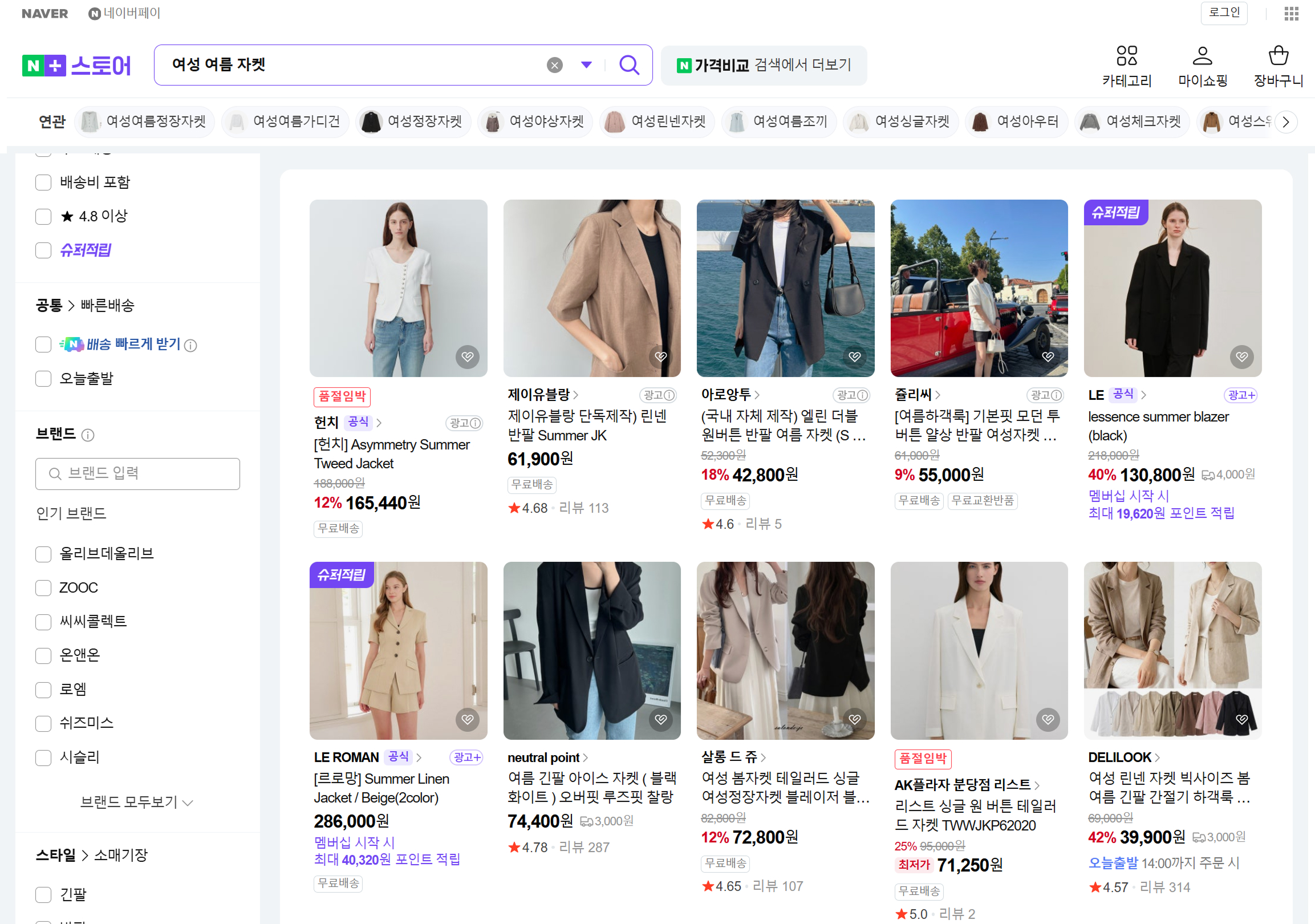Click info icon next to 브랜드

[88, 435]
